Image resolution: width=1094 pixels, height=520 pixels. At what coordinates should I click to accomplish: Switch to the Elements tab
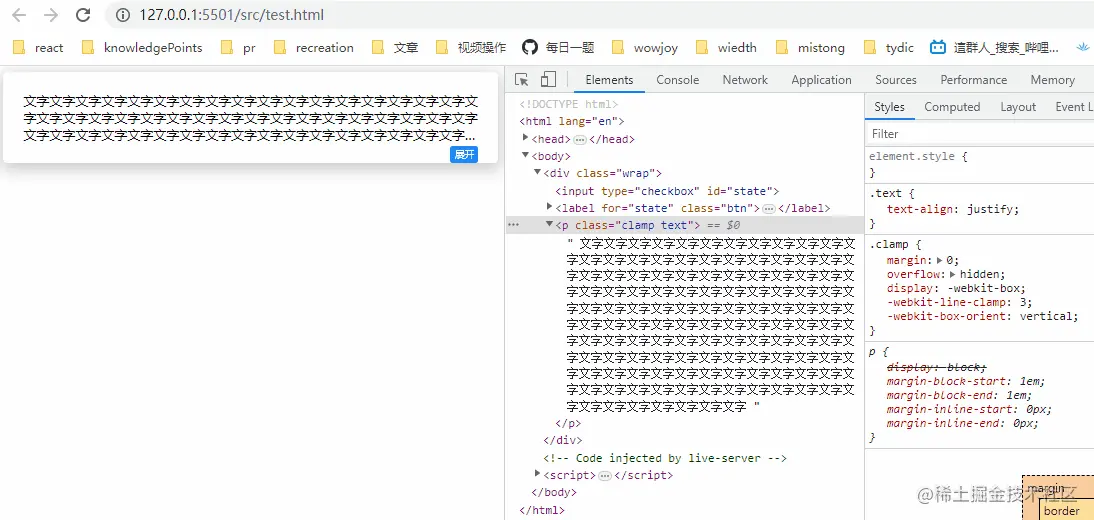tap(609, 80)
